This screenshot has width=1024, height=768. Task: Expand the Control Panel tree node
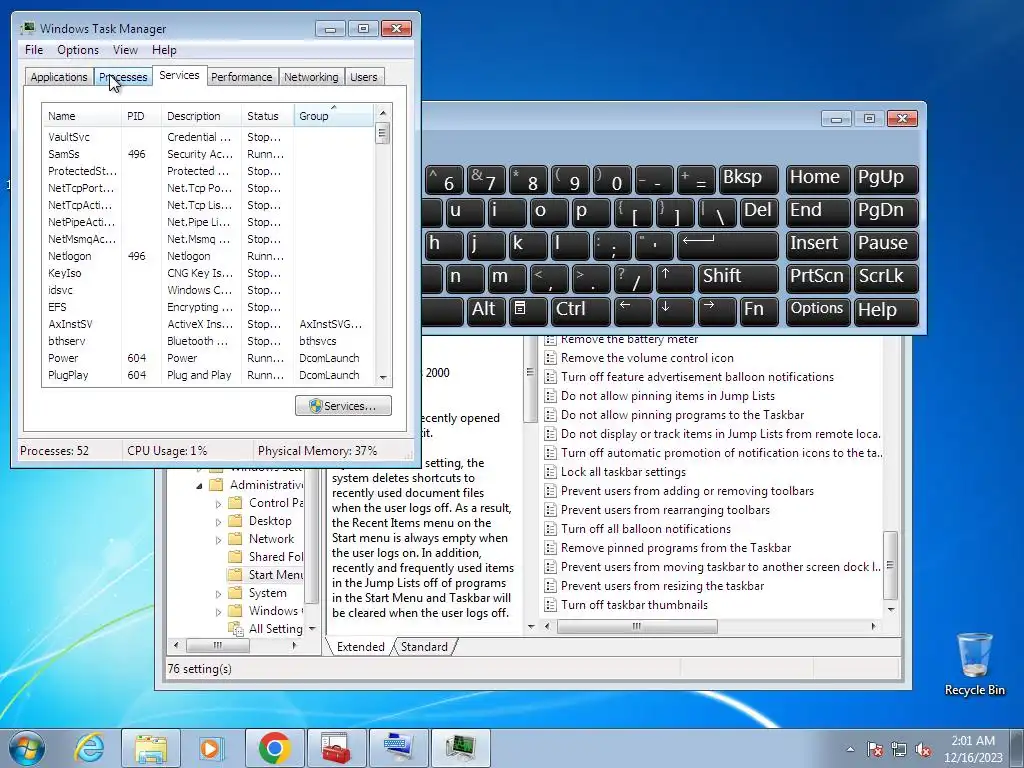pos(219,504)
